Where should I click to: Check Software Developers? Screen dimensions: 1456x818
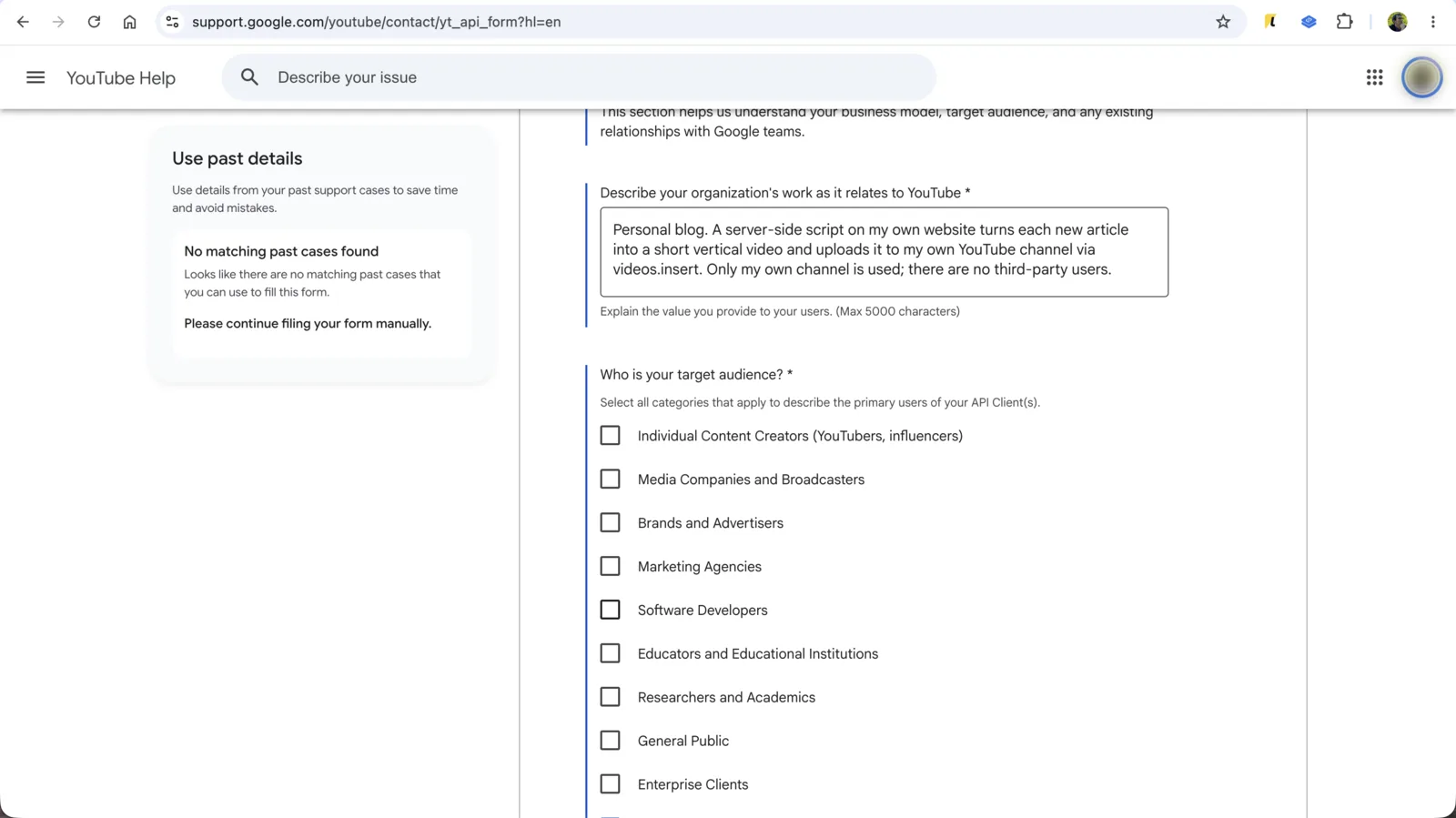pos(610,610)
